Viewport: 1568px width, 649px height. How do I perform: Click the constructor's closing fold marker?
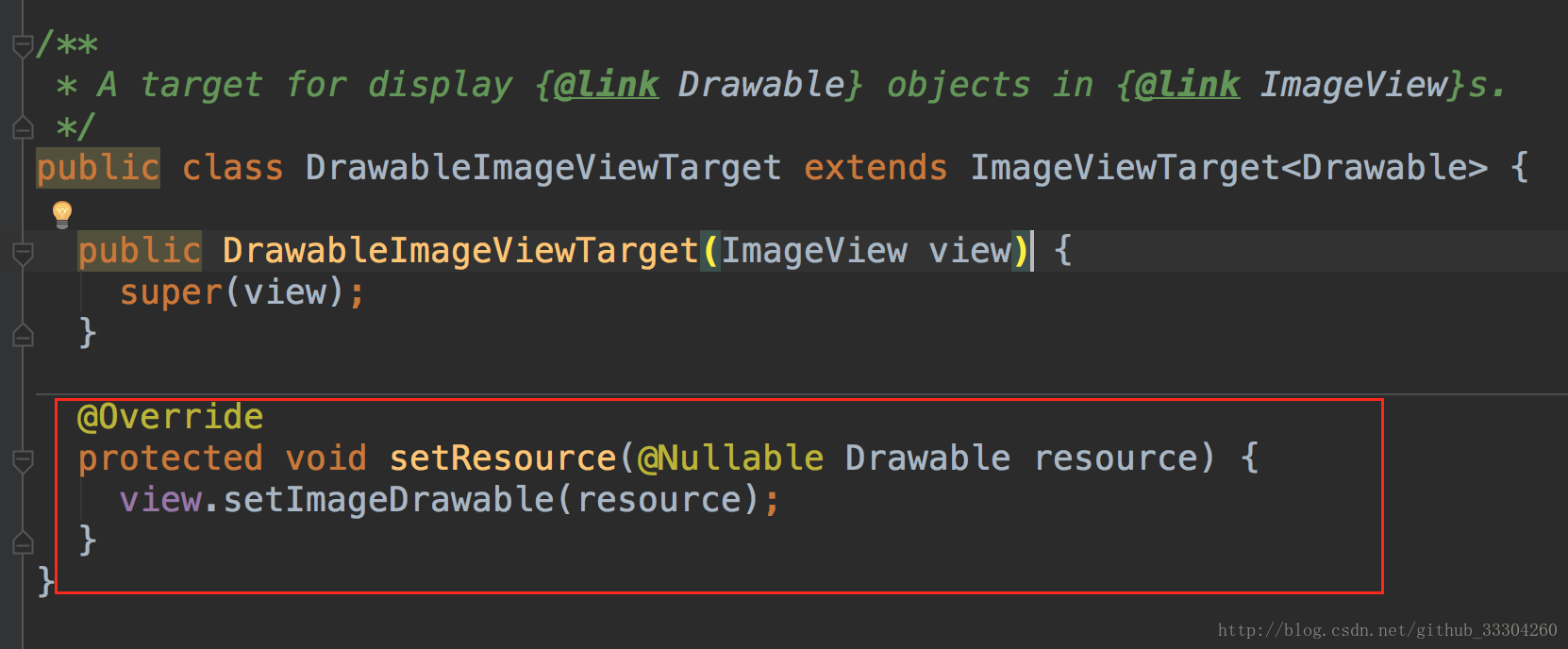(x=23, y=335)
